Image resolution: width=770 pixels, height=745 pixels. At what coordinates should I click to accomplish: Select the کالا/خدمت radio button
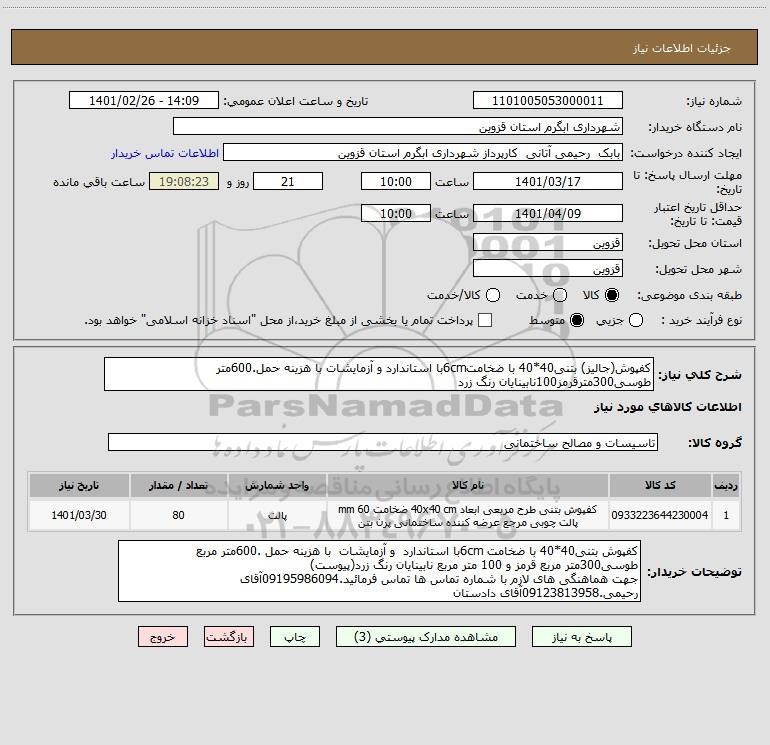[x=493, y=295]
